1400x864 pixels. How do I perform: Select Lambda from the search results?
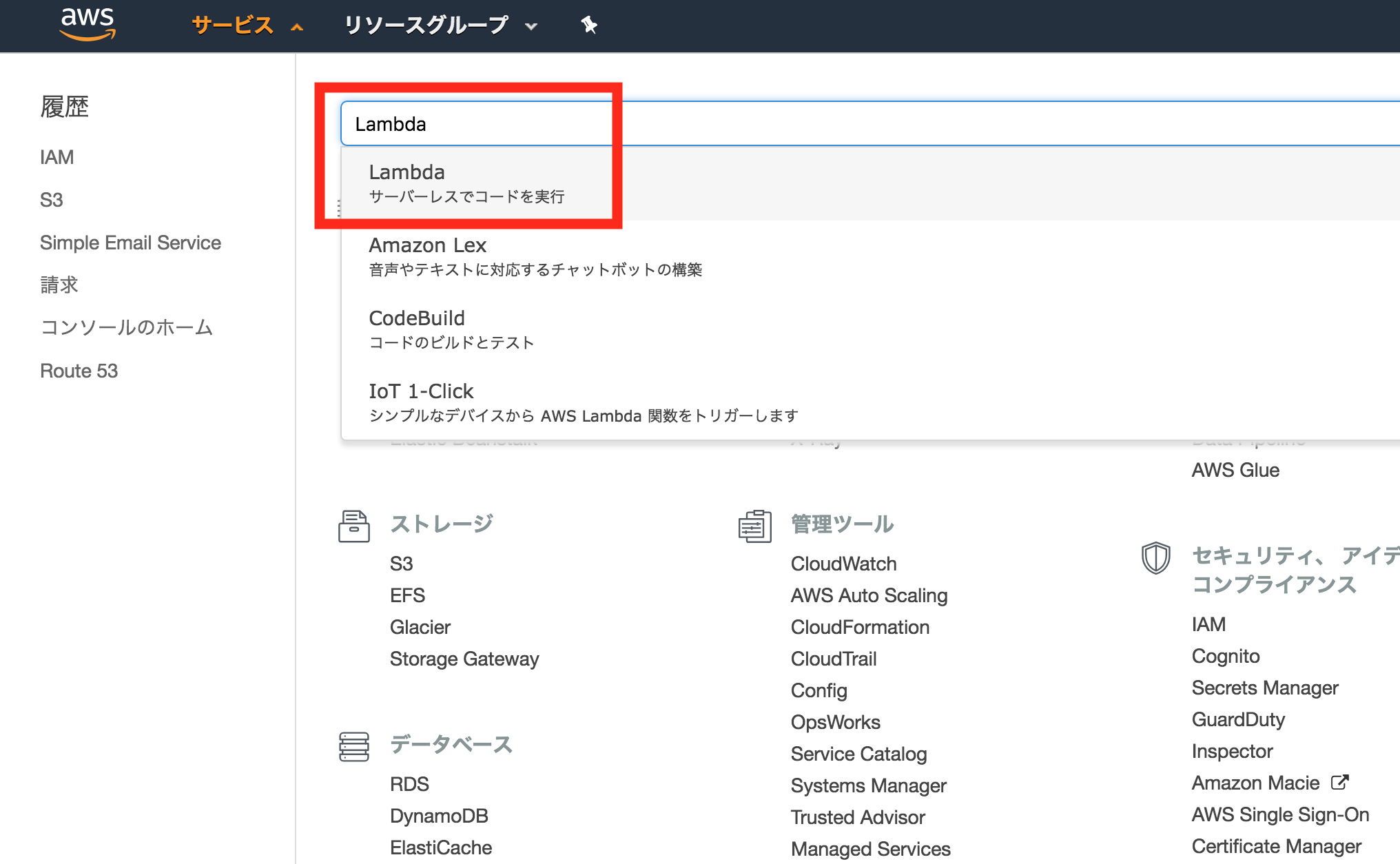click(x=870, y=183)
